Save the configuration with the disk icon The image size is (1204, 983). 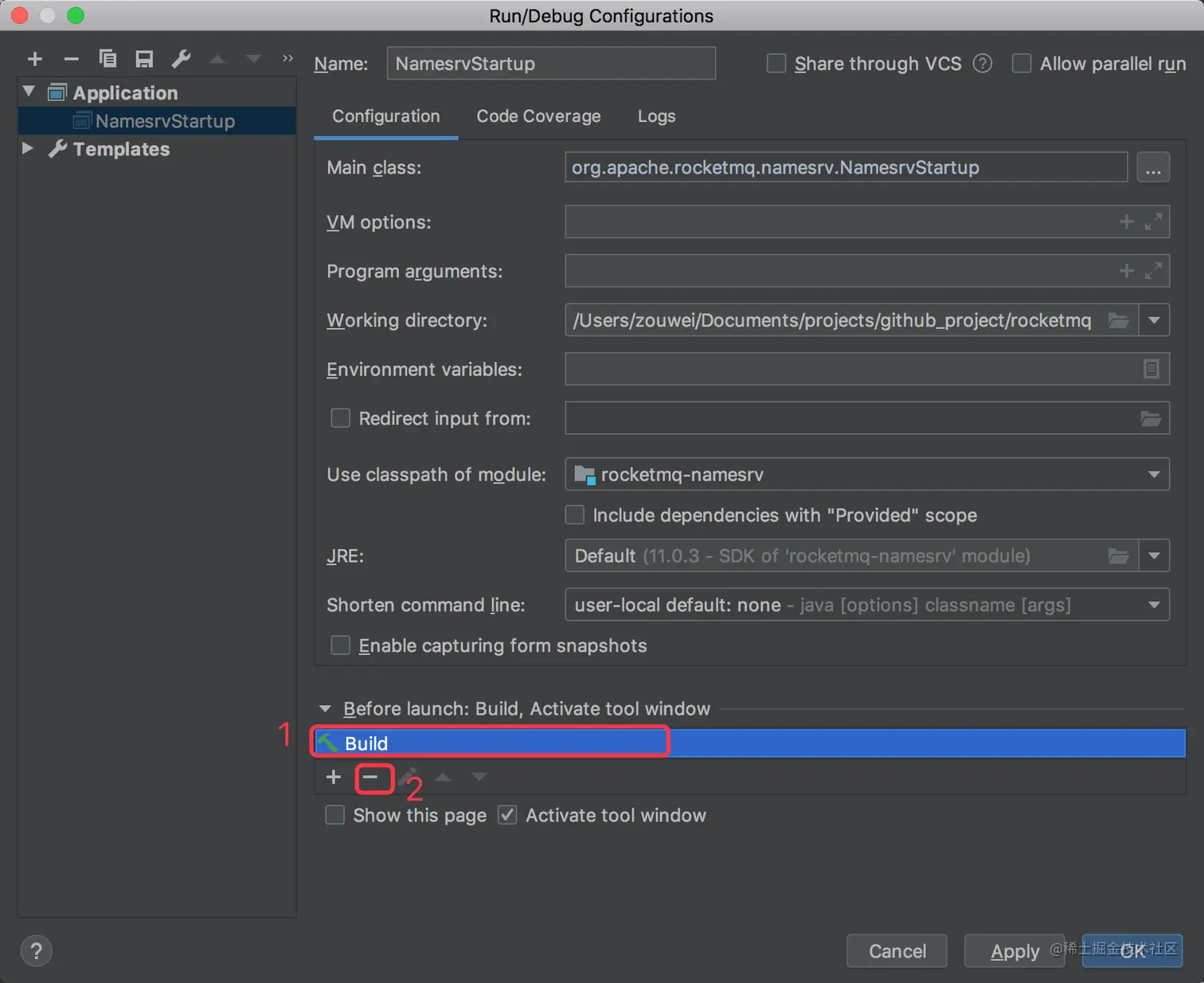[x=144, y=59]
